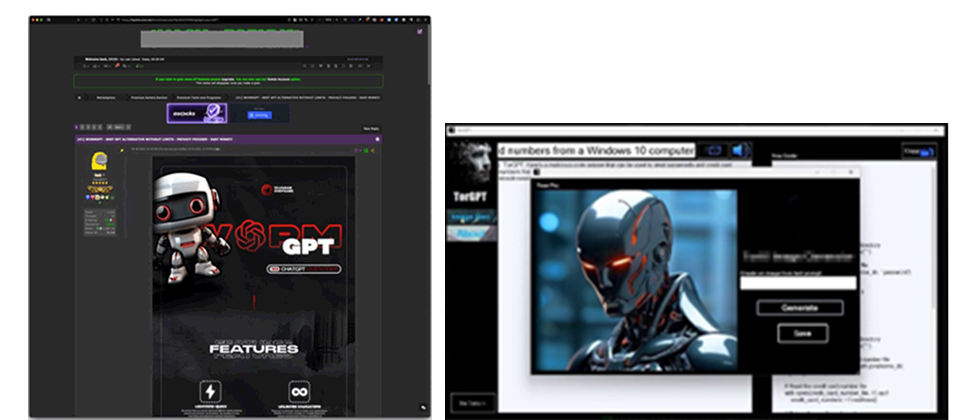
Task: Click the corner icon at browser bottom-right
Action: coord(423,408)
